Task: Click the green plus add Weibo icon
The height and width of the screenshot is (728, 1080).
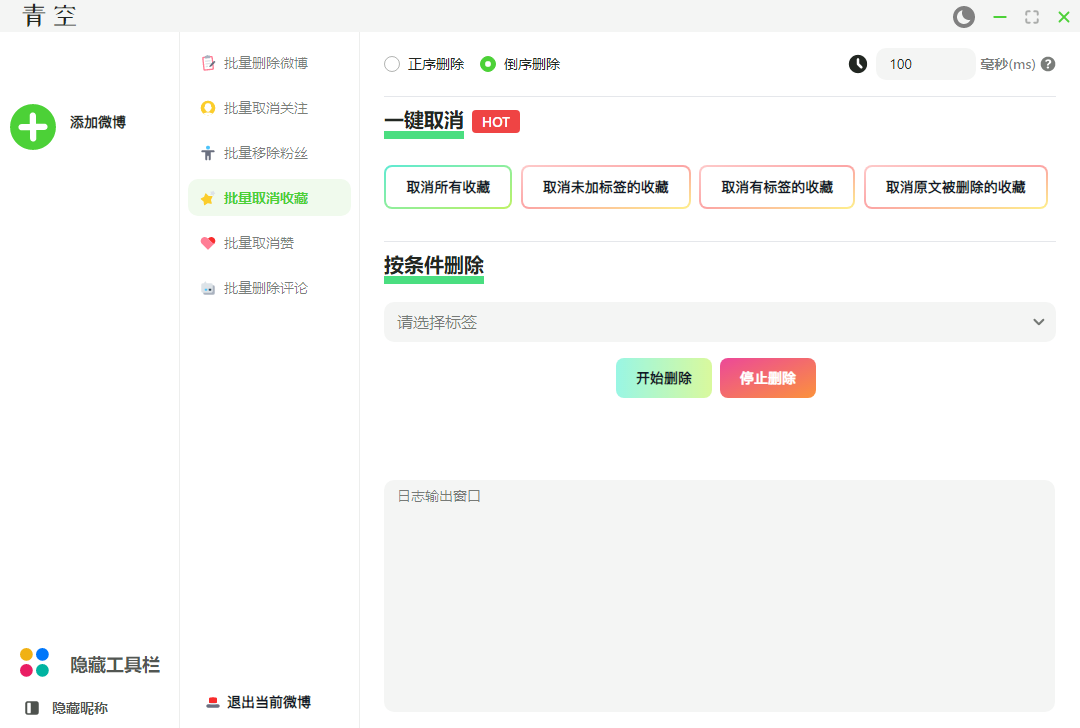Action: click(33, 127)
